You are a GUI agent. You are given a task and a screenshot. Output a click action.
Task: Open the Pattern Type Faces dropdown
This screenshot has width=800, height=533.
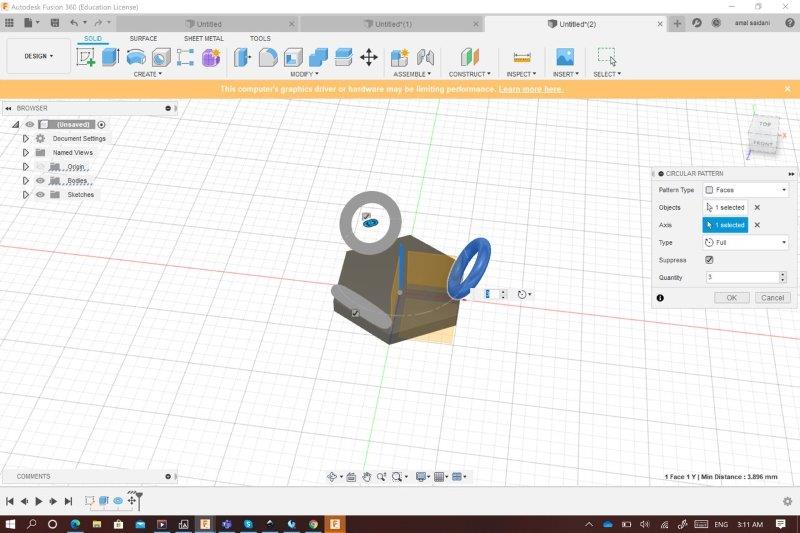tap(746, 190)
